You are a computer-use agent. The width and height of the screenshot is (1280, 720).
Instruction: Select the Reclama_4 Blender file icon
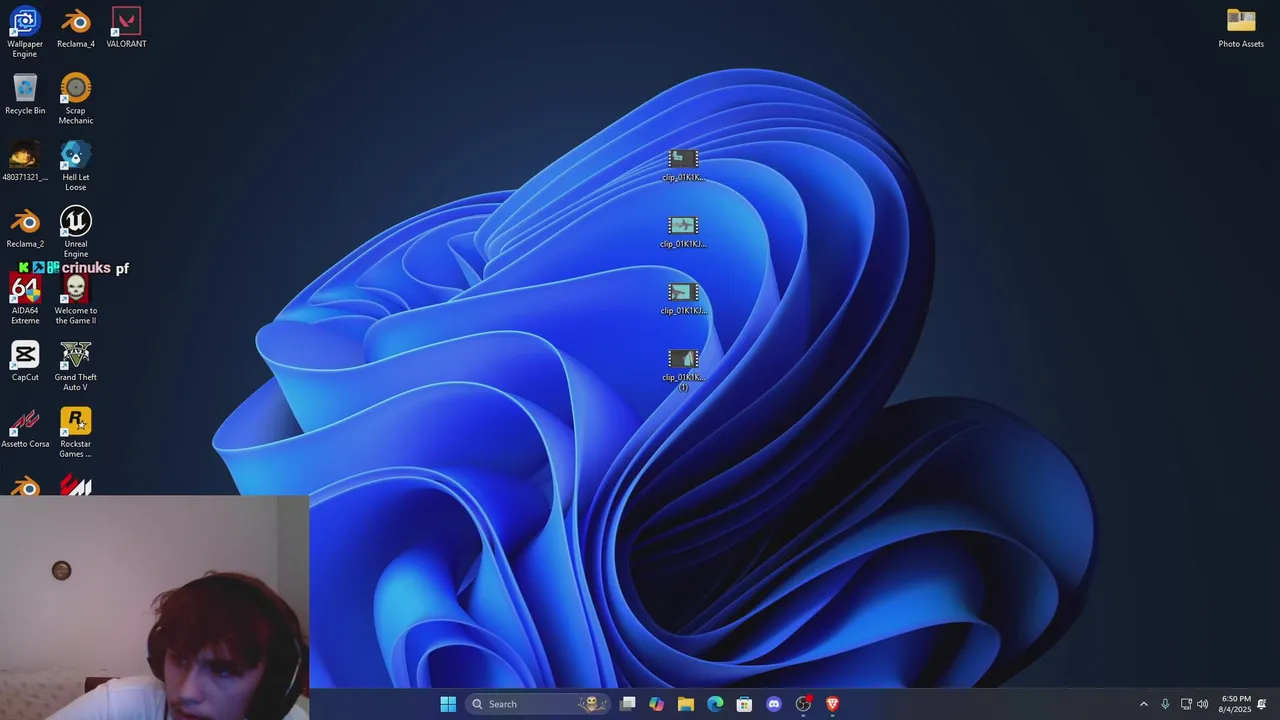click(76, 27)
